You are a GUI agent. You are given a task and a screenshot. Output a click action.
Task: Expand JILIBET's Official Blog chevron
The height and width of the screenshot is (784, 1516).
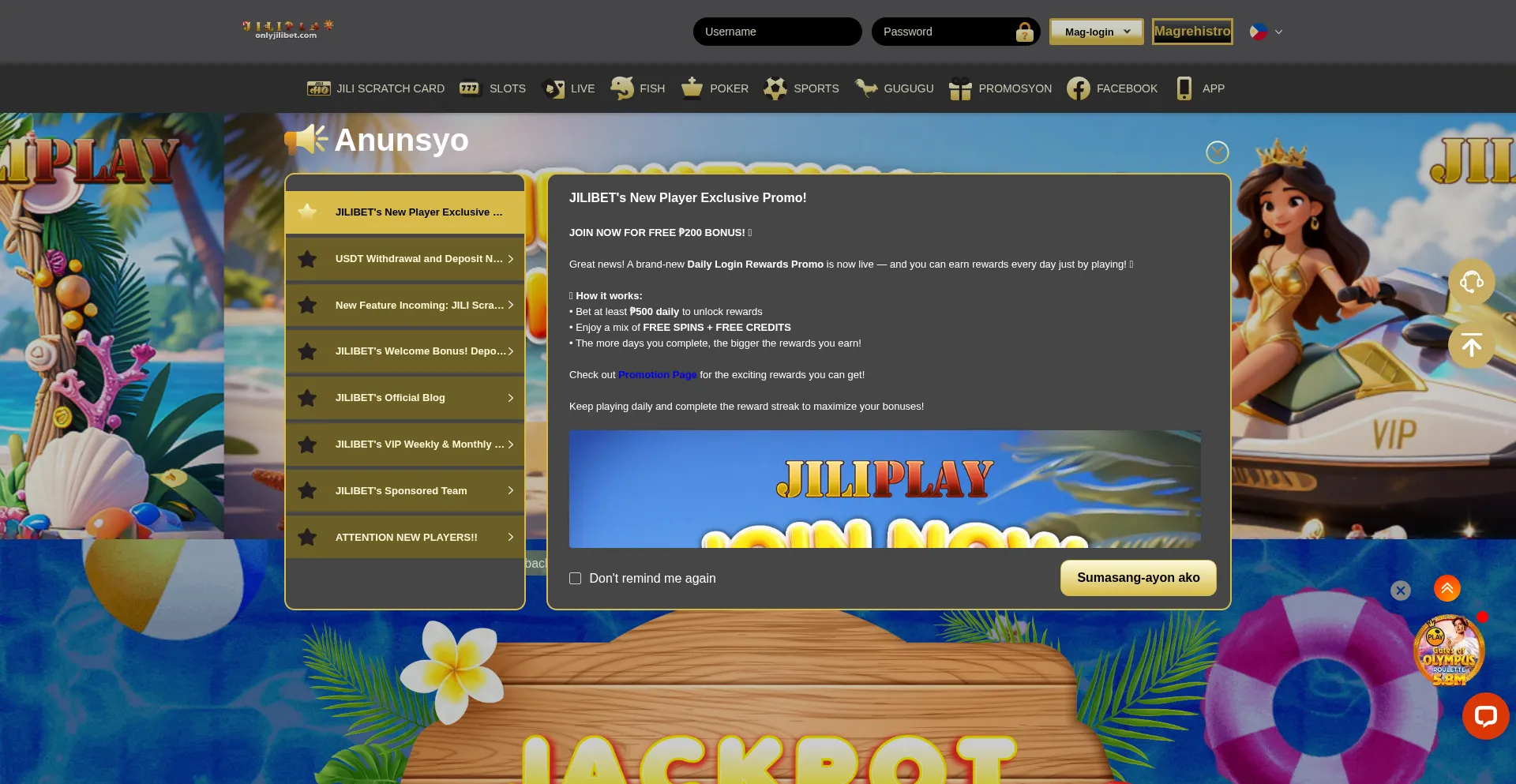511,398
